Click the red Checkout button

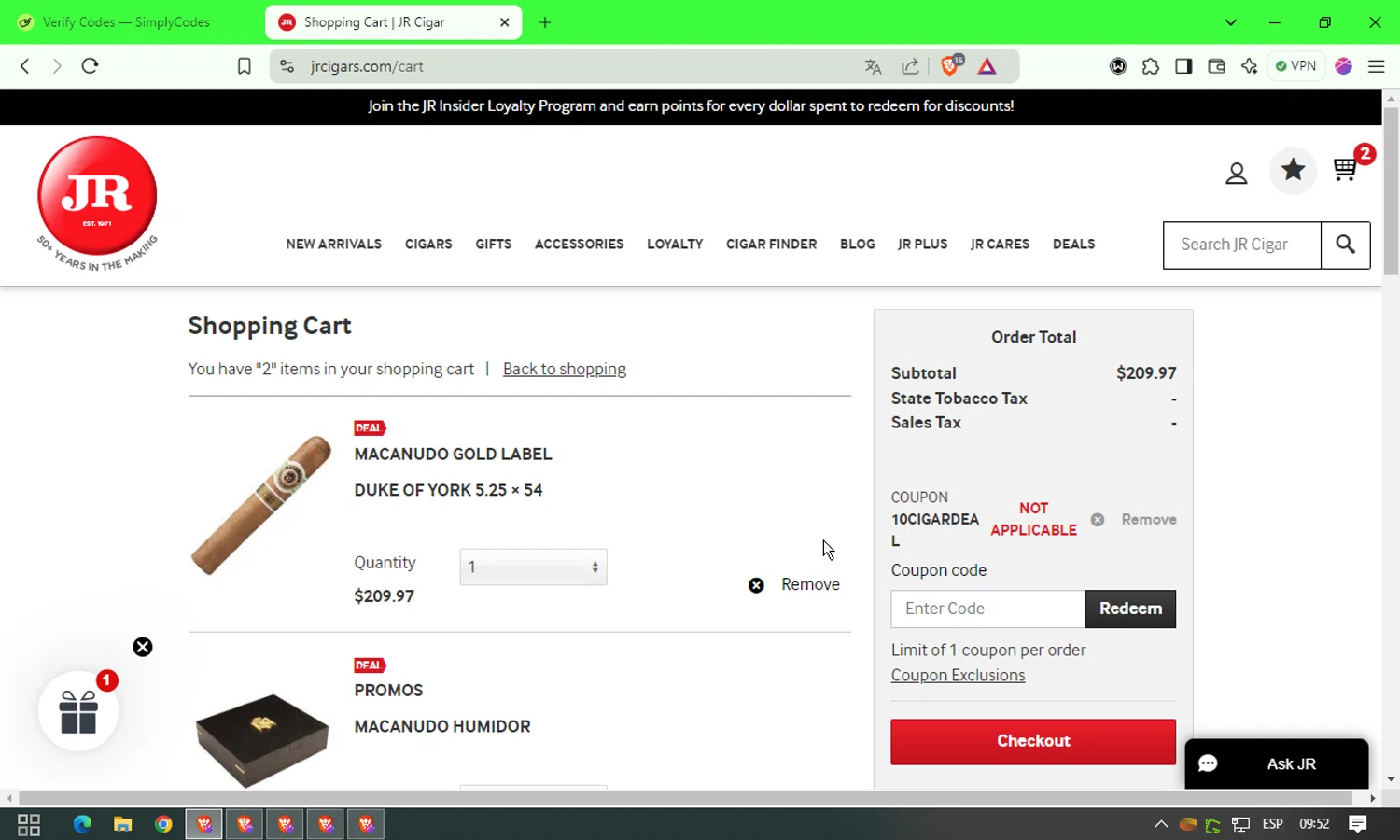tap(1033, 741)
